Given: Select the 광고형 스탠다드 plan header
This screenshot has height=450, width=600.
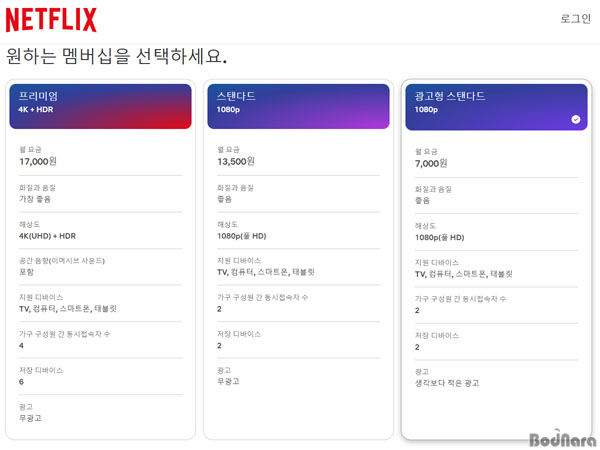Looking at the screenshot, I should [x=496, y=107].
